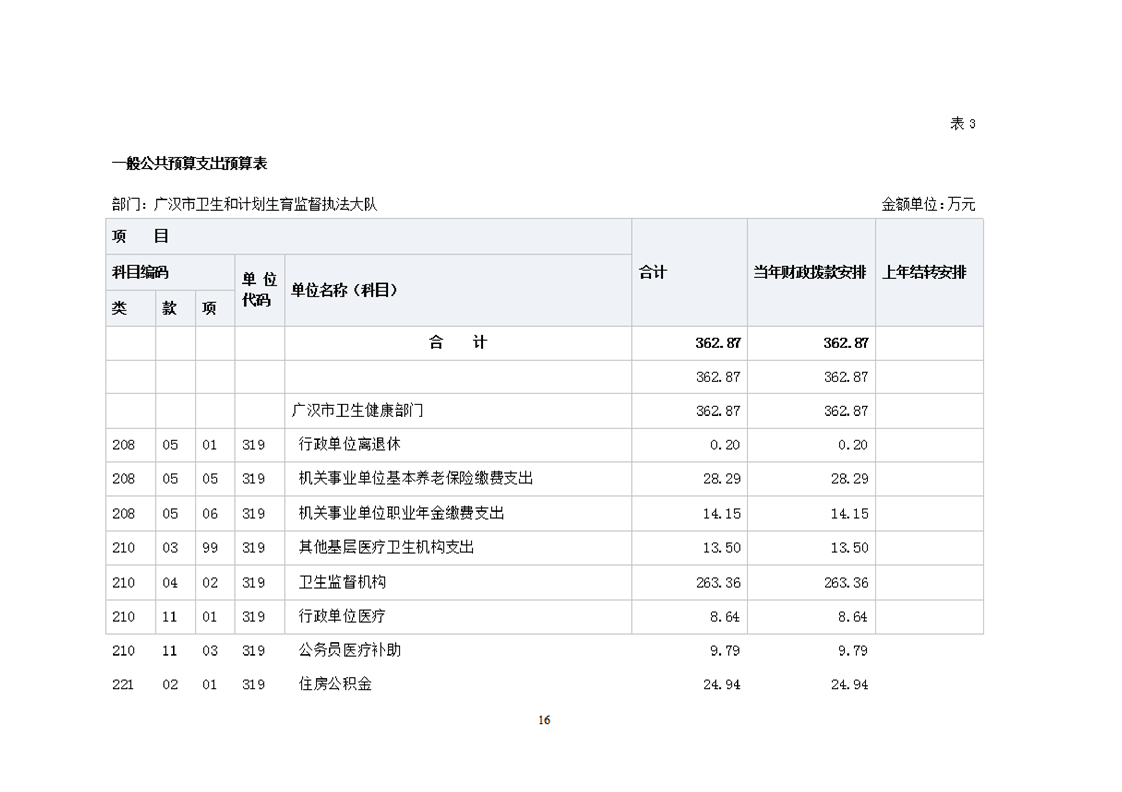
Task: Click 28.29 in the 合计 column
Action: point(721,479)
